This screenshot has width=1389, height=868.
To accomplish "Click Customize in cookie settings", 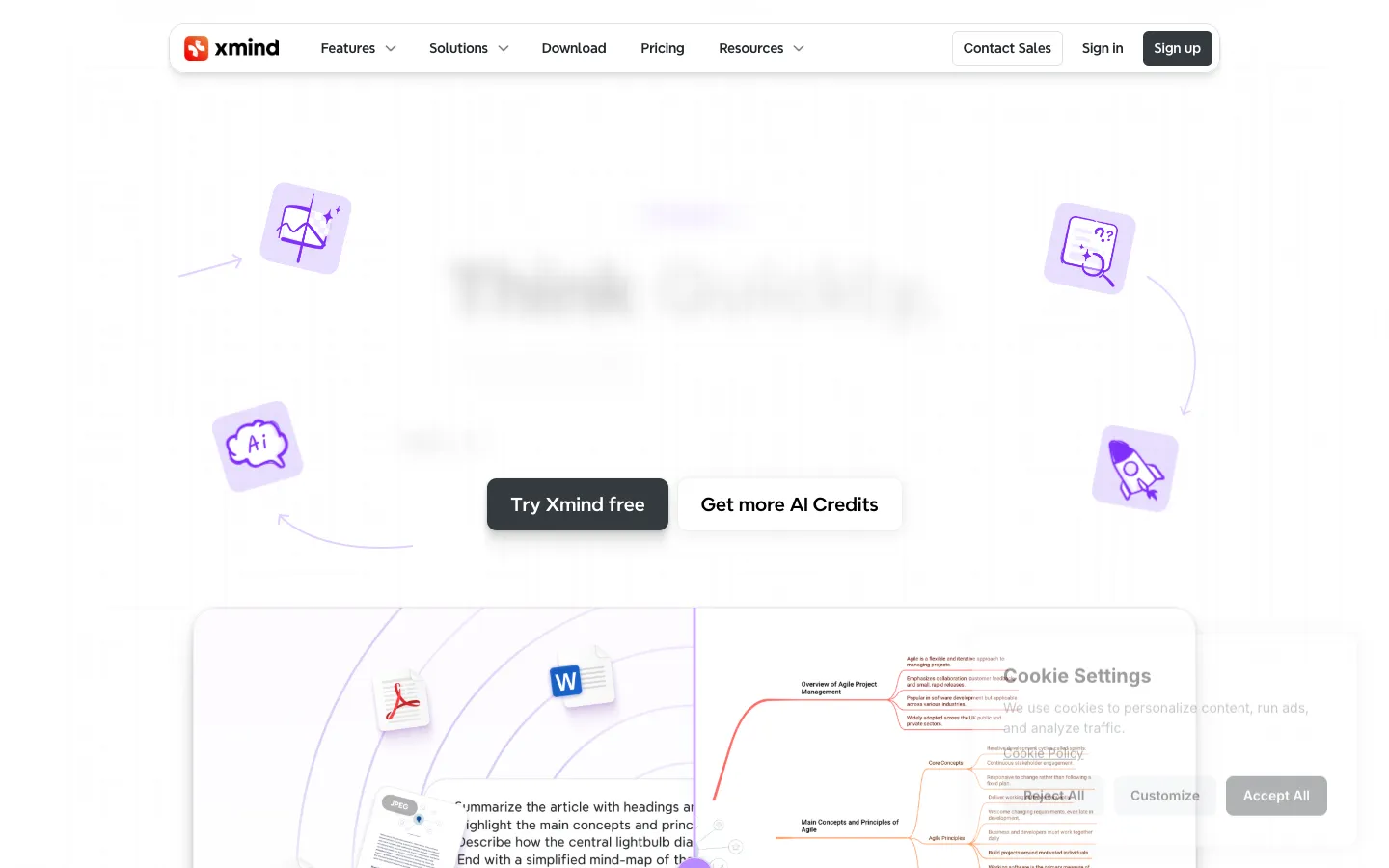I will pos(1165,796).
